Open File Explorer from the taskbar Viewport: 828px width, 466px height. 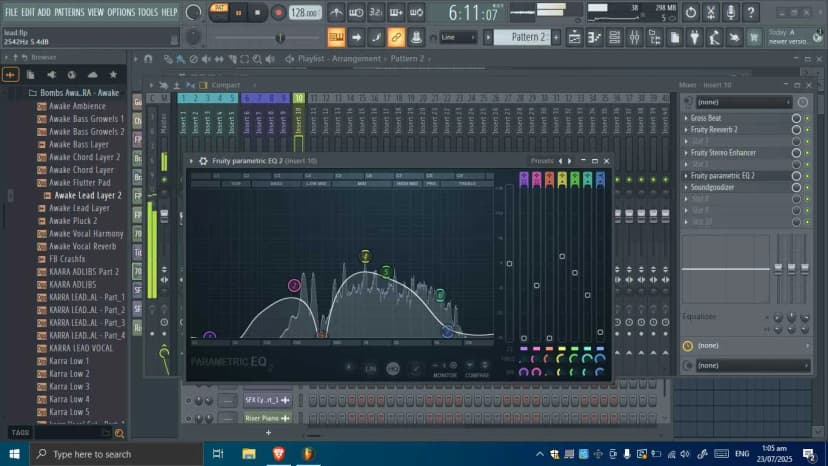tap(249, 453)
